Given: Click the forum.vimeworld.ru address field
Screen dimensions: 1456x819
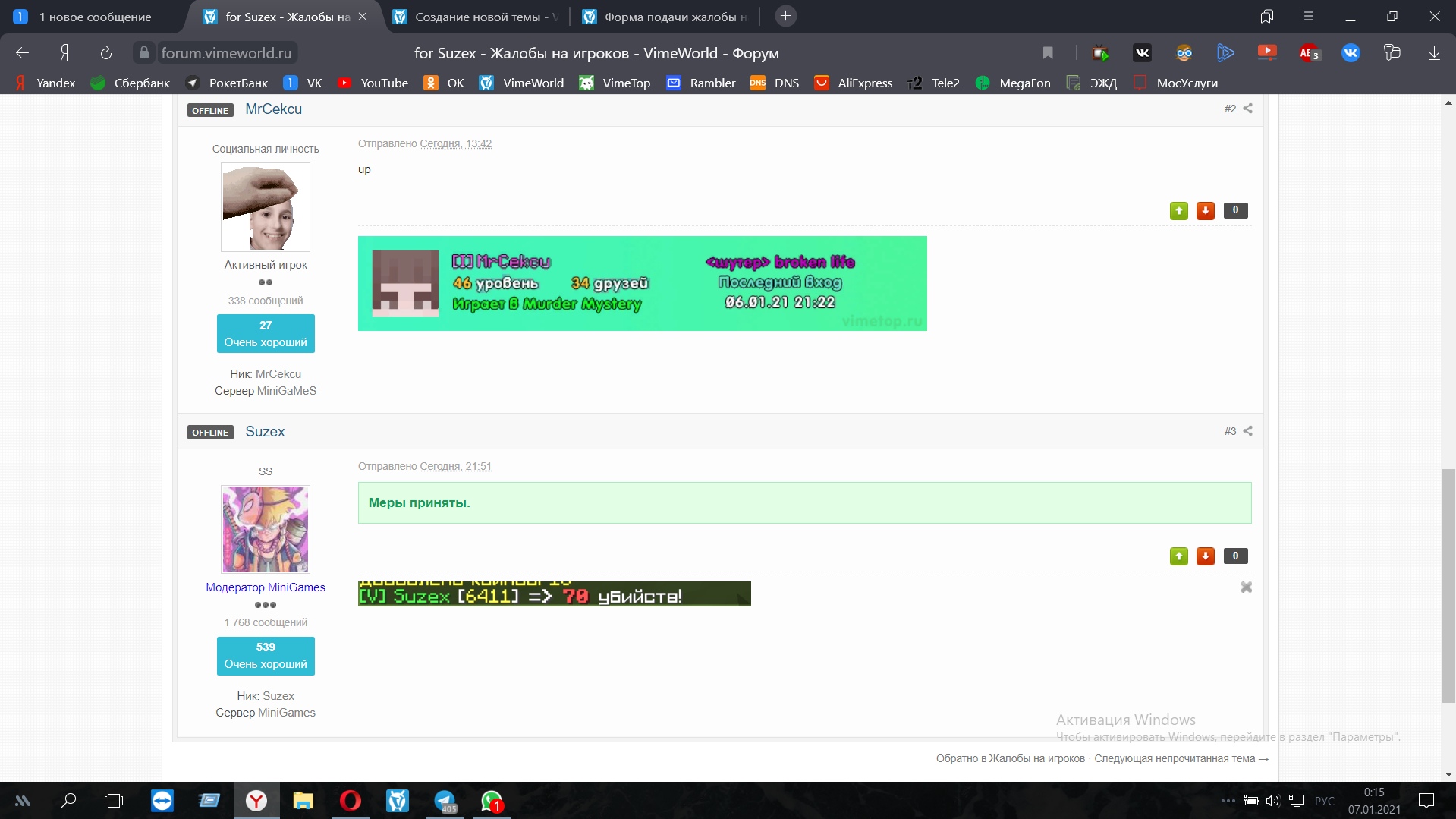Looking at the screenshot, I should click(225, 53).
